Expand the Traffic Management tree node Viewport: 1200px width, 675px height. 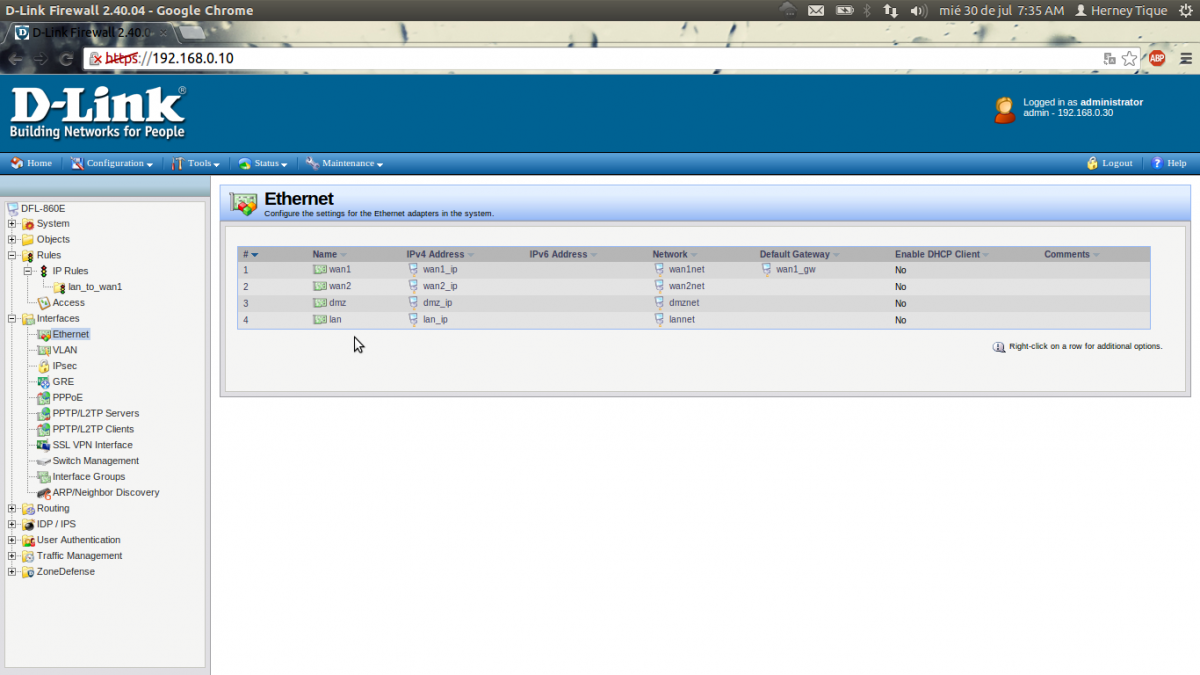[x=12, y=556]
